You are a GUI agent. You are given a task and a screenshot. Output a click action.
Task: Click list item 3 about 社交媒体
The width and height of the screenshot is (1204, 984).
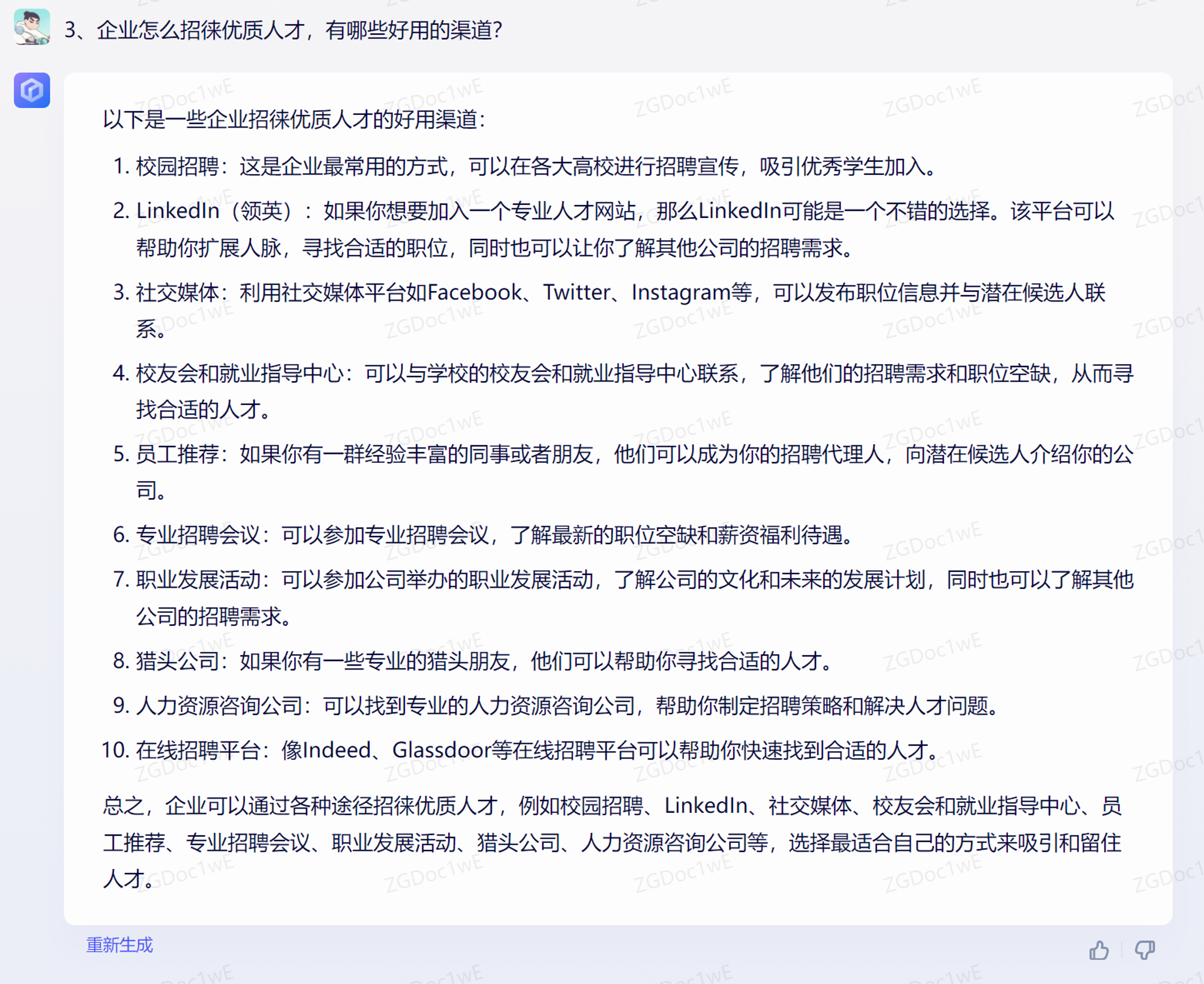pos(510,292)
